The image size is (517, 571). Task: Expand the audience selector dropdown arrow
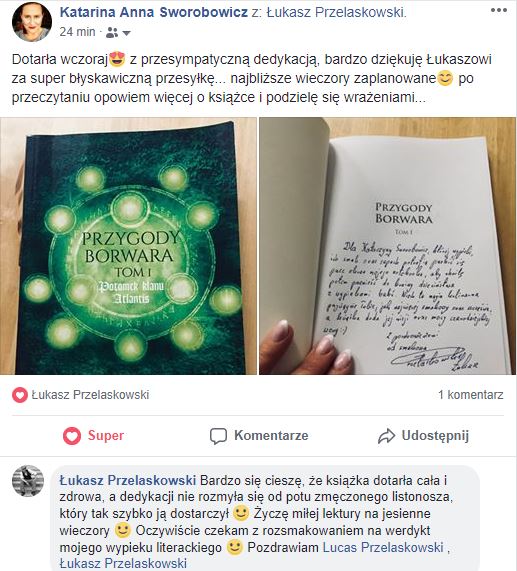click(x=126, y=33)
